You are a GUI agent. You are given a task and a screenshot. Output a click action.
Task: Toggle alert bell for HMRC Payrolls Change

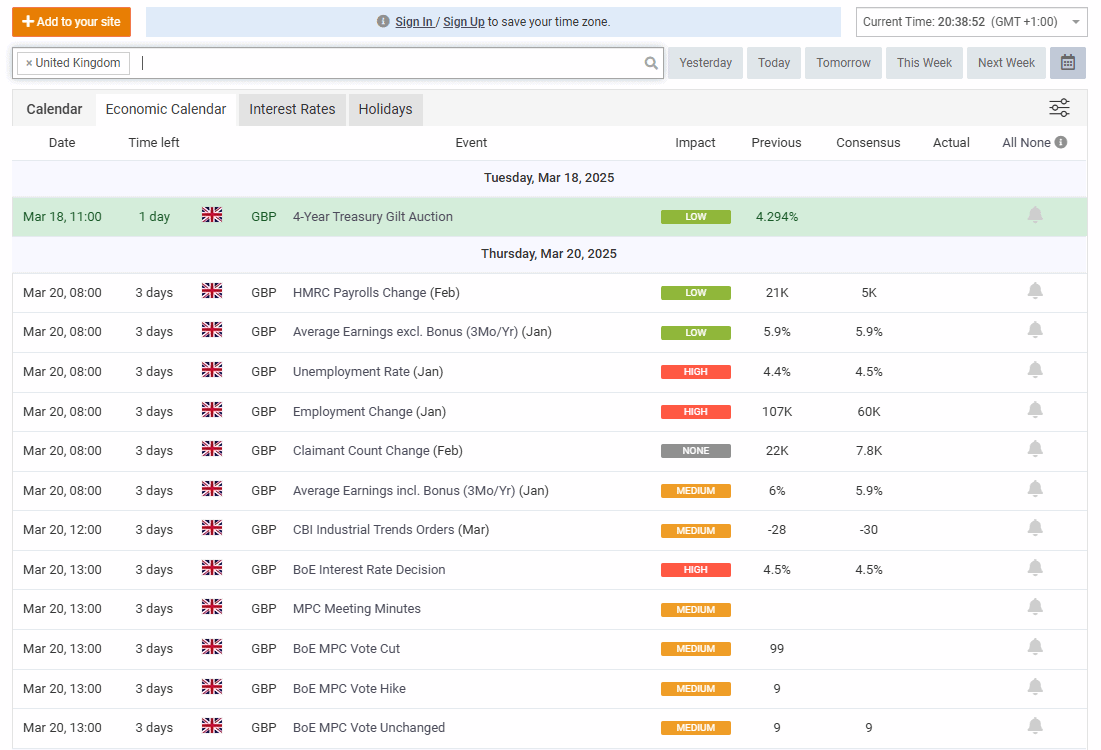tap(1035, 291)
